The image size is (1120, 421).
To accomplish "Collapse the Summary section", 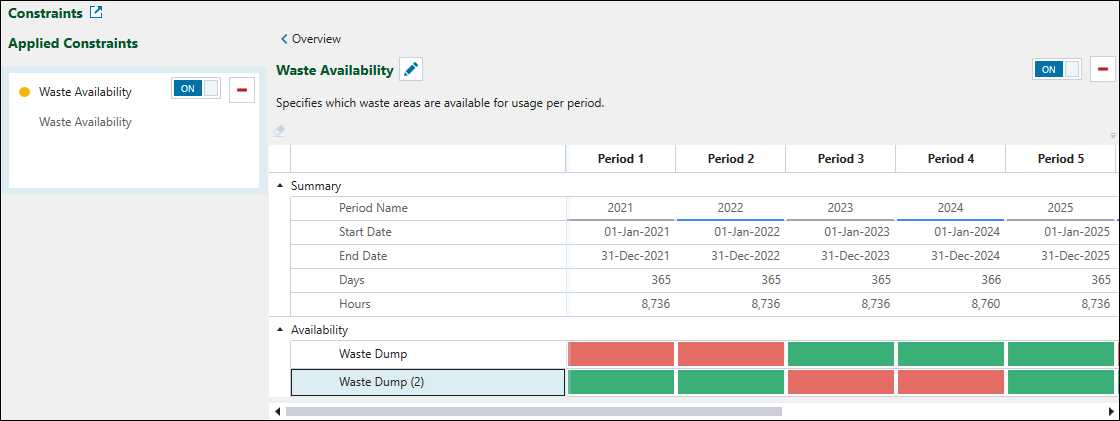I will pyautogui.click(x=280, y=186).
